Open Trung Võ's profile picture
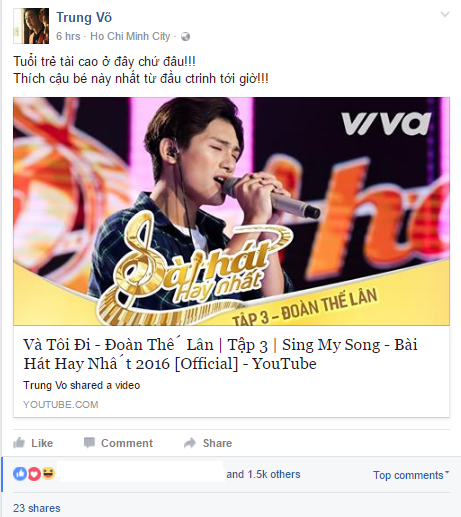 pyautogui.click(x=31, y=26)
